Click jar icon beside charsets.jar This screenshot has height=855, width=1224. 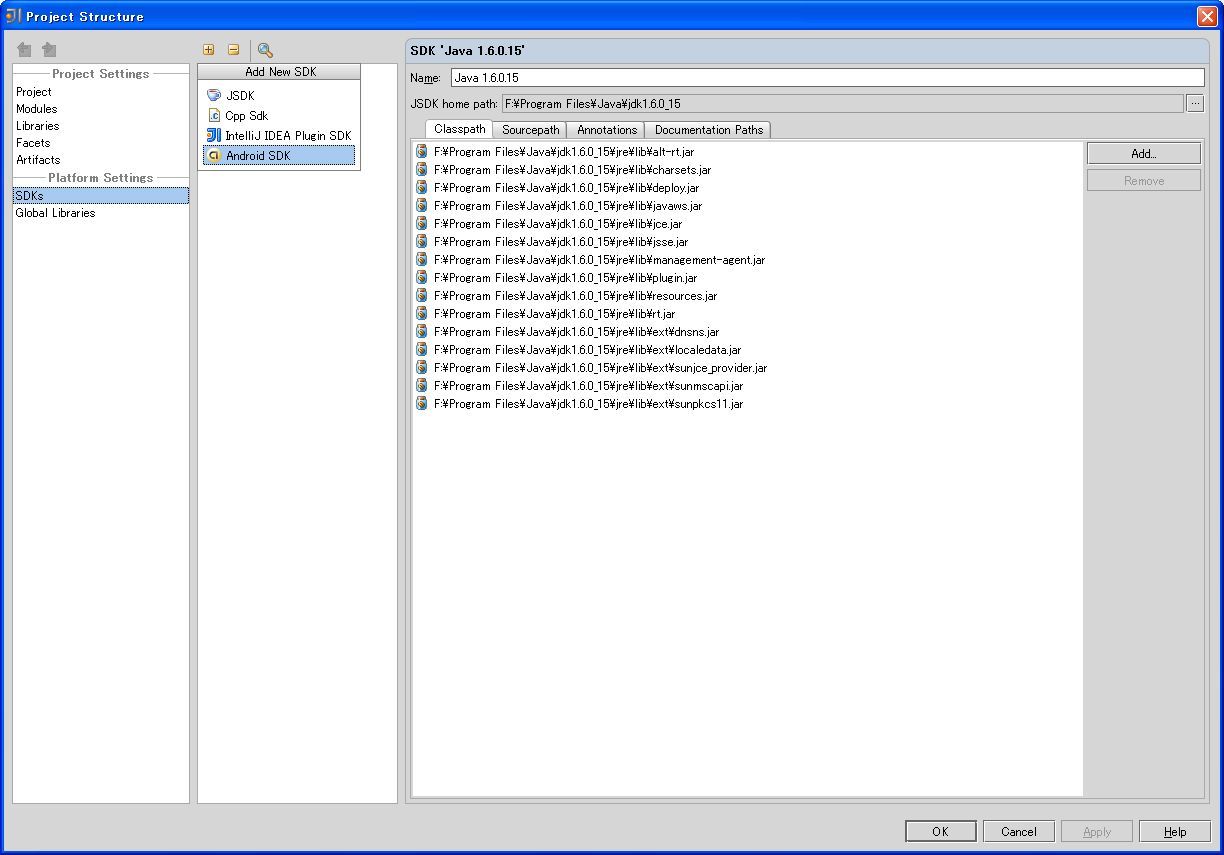coord(422,170)
